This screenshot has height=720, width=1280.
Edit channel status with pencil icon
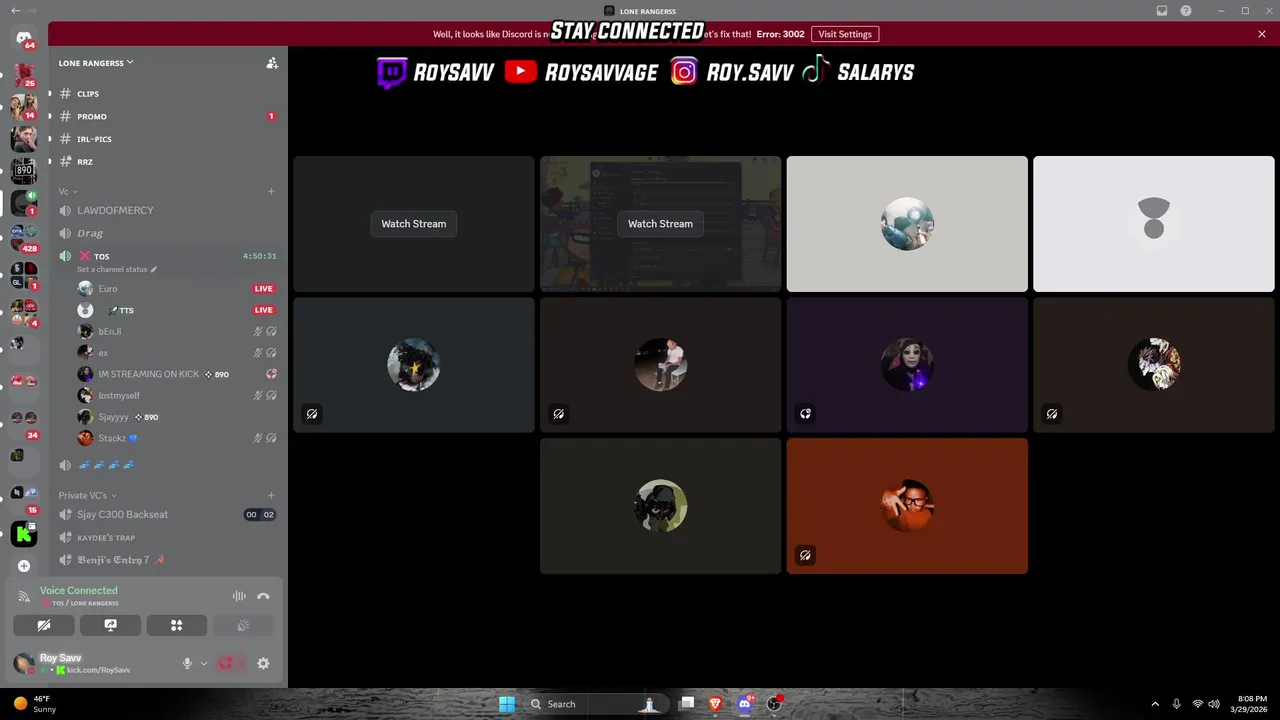tap(154, 269)
